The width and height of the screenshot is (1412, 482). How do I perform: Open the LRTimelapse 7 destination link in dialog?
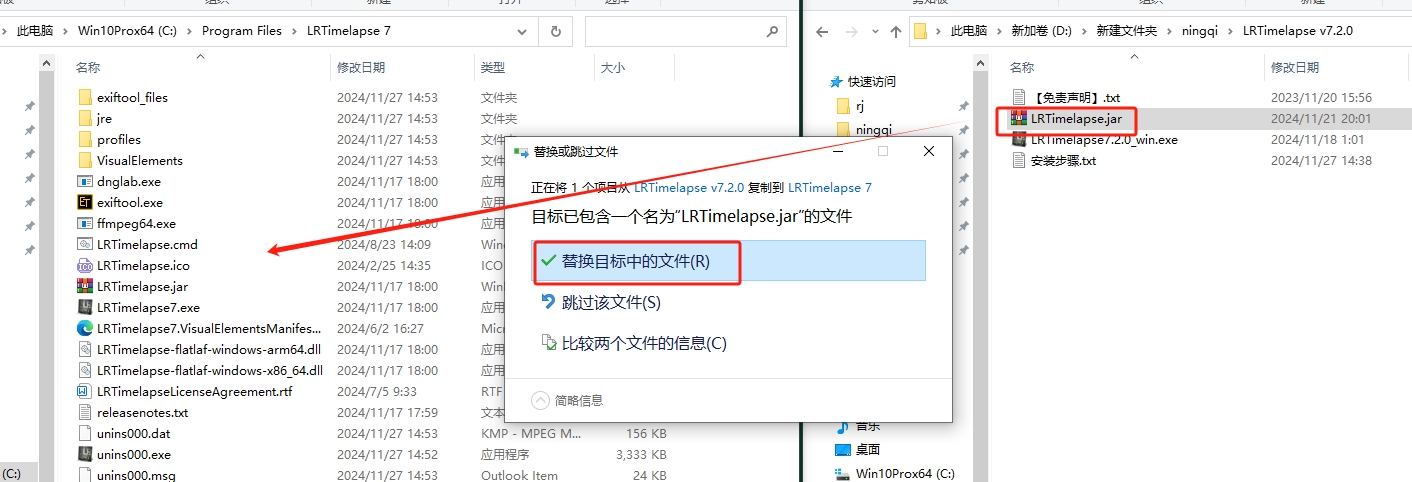pyautogui.click(x=830, y=188)
